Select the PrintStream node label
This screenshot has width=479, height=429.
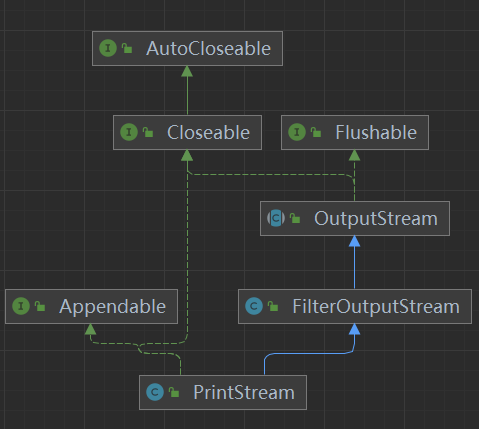click(244, 392)
